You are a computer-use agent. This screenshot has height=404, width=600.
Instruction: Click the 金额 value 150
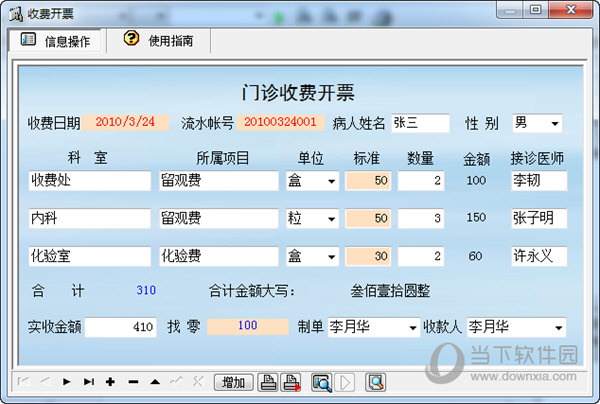[x=476, y=218]
